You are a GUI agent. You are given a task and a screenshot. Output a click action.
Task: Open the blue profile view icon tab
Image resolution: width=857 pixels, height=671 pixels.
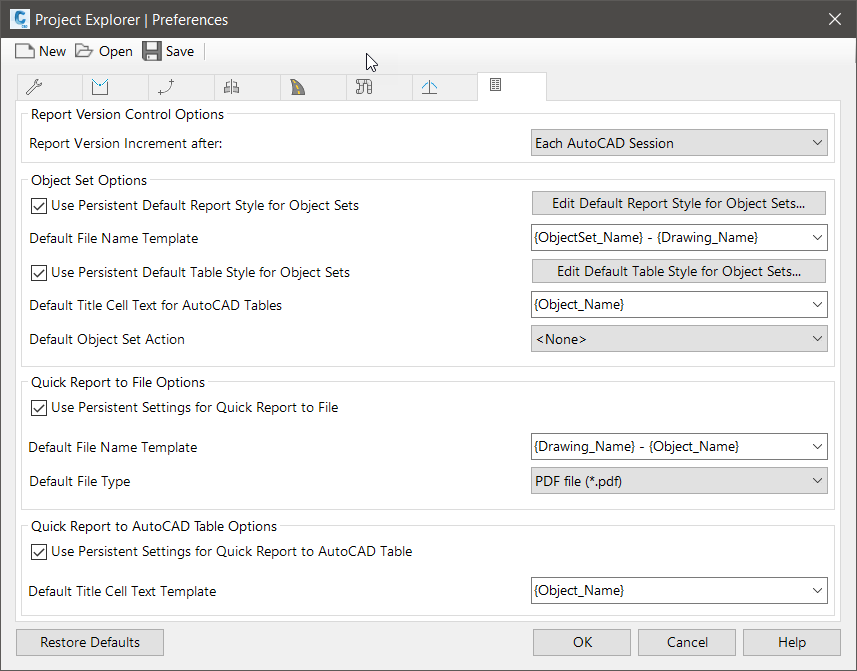click(99, 87)
